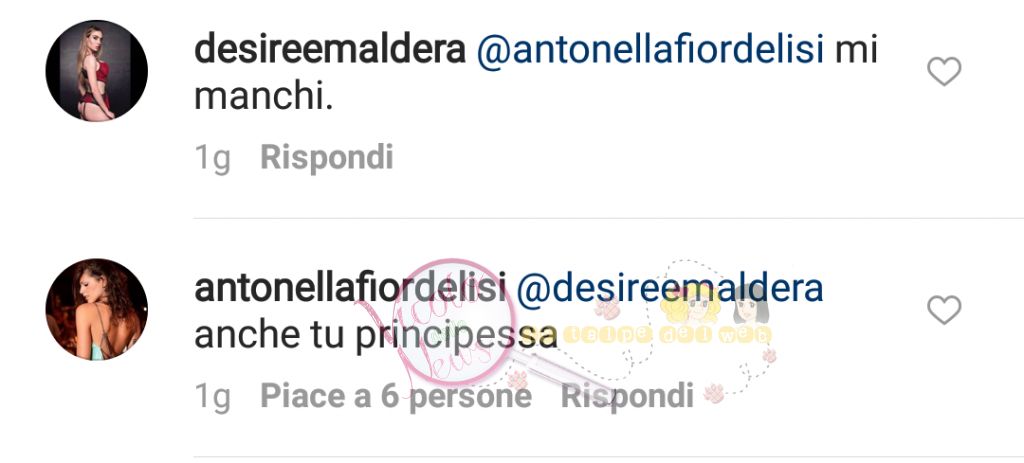Reply to the 'mi manchi' comment via Rispondi
1024x463 pixels.
point(327,158)
